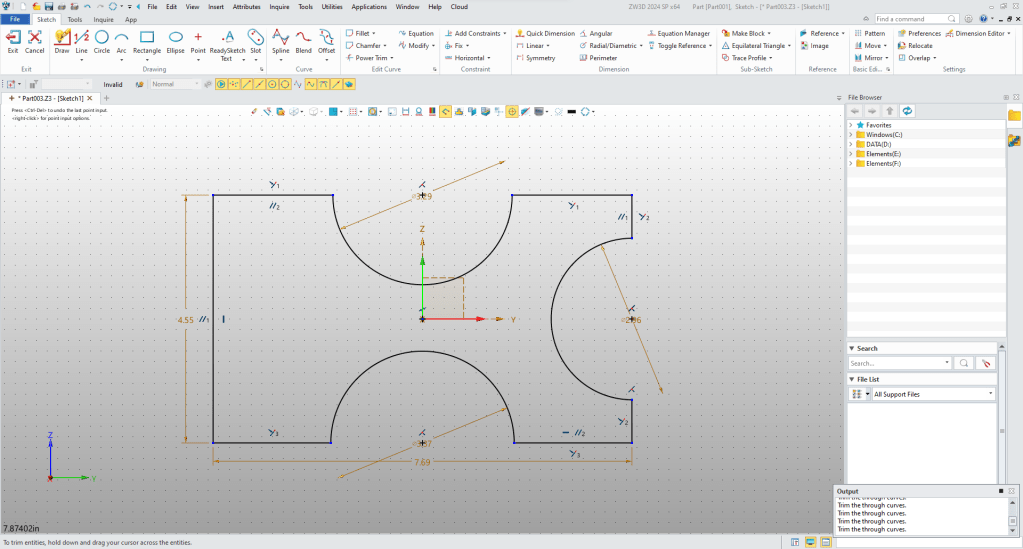This screenshot has height=549, width=1023.
Task: Select the Slot drawing tool
Action: [255, 38]
